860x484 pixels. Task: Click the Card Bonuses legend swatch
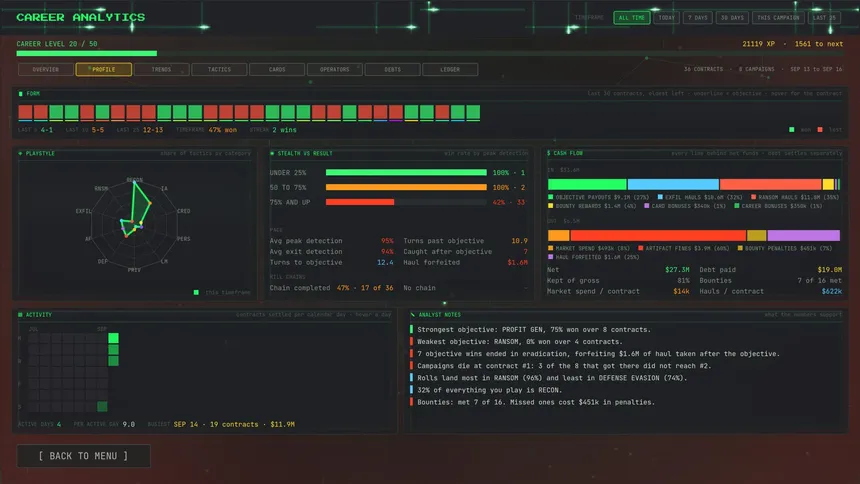[647, 206]
